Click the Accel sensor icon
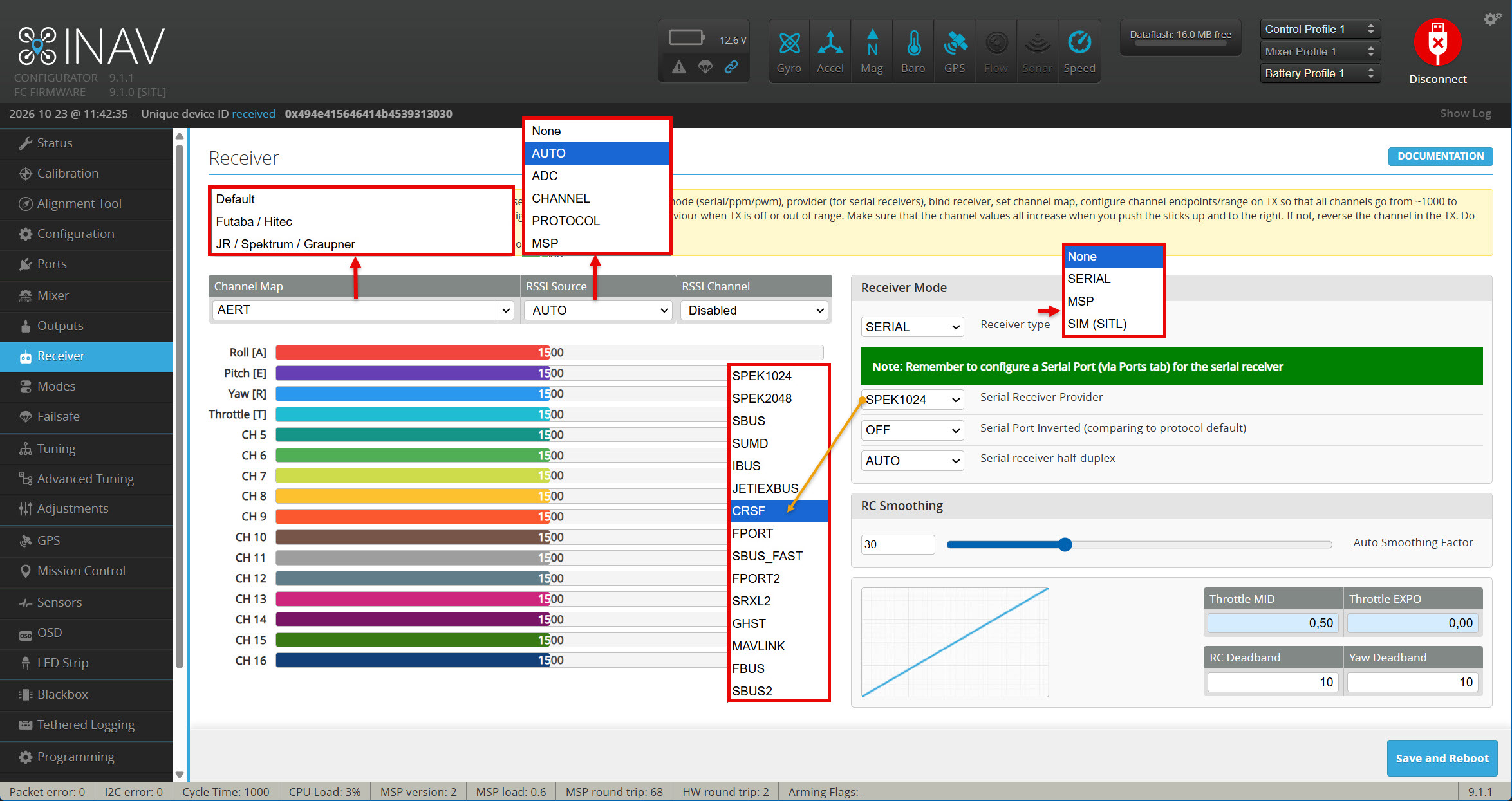The image size is (1512, 801). pos(830,42)
